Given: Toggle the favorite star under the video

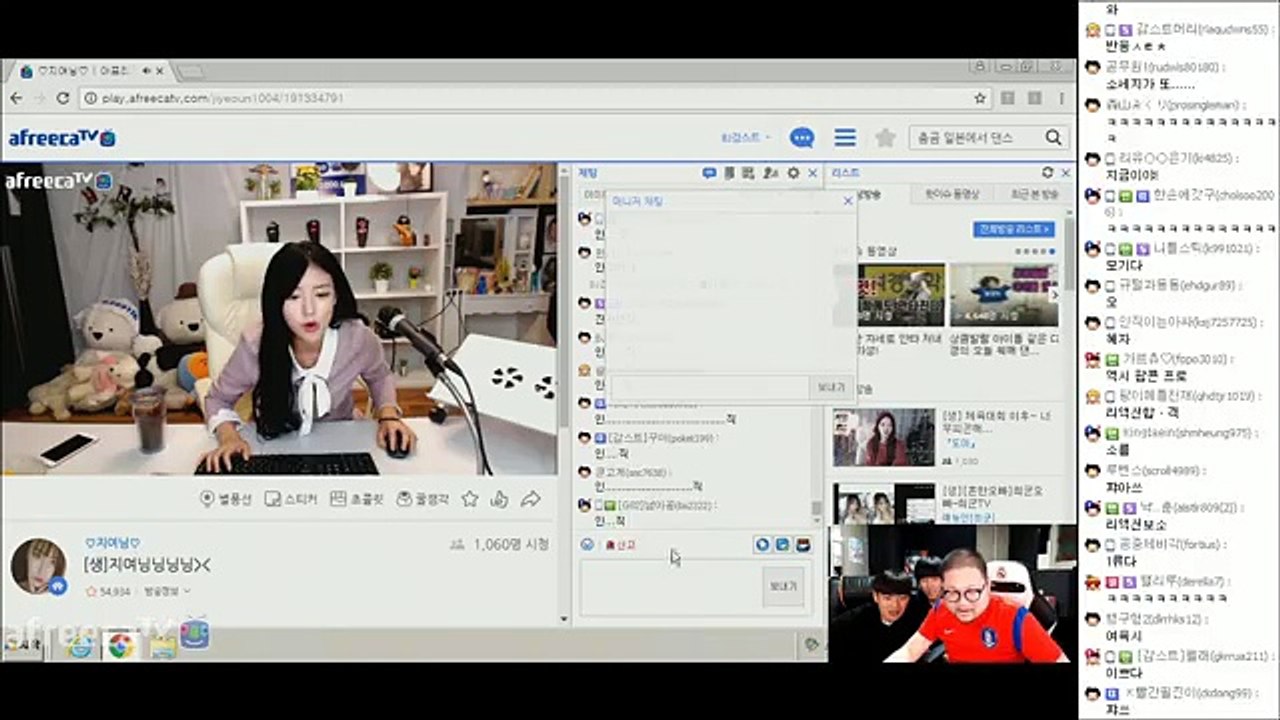Looking at the screenshot, I should [x=470, y=499].
